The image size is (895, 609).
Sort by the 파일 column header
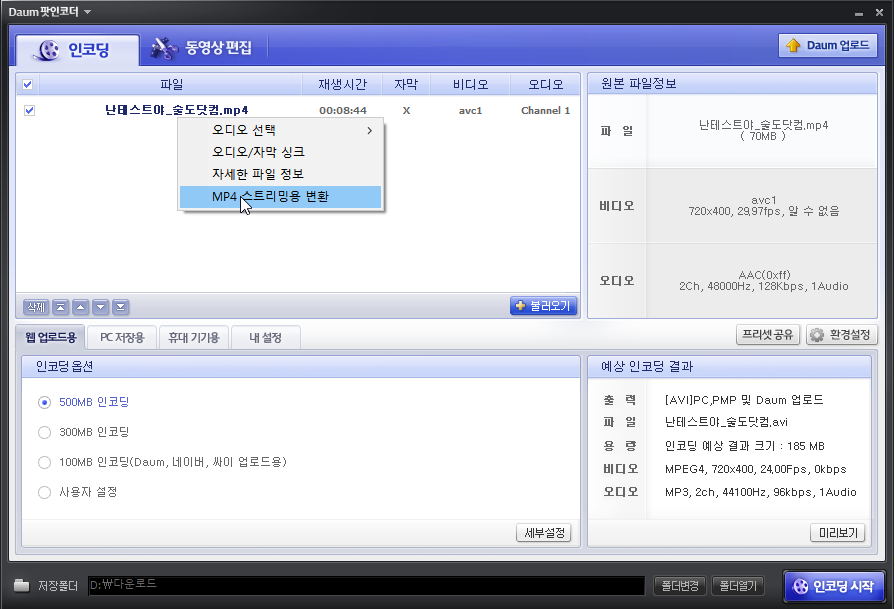[x=171, y=84]
